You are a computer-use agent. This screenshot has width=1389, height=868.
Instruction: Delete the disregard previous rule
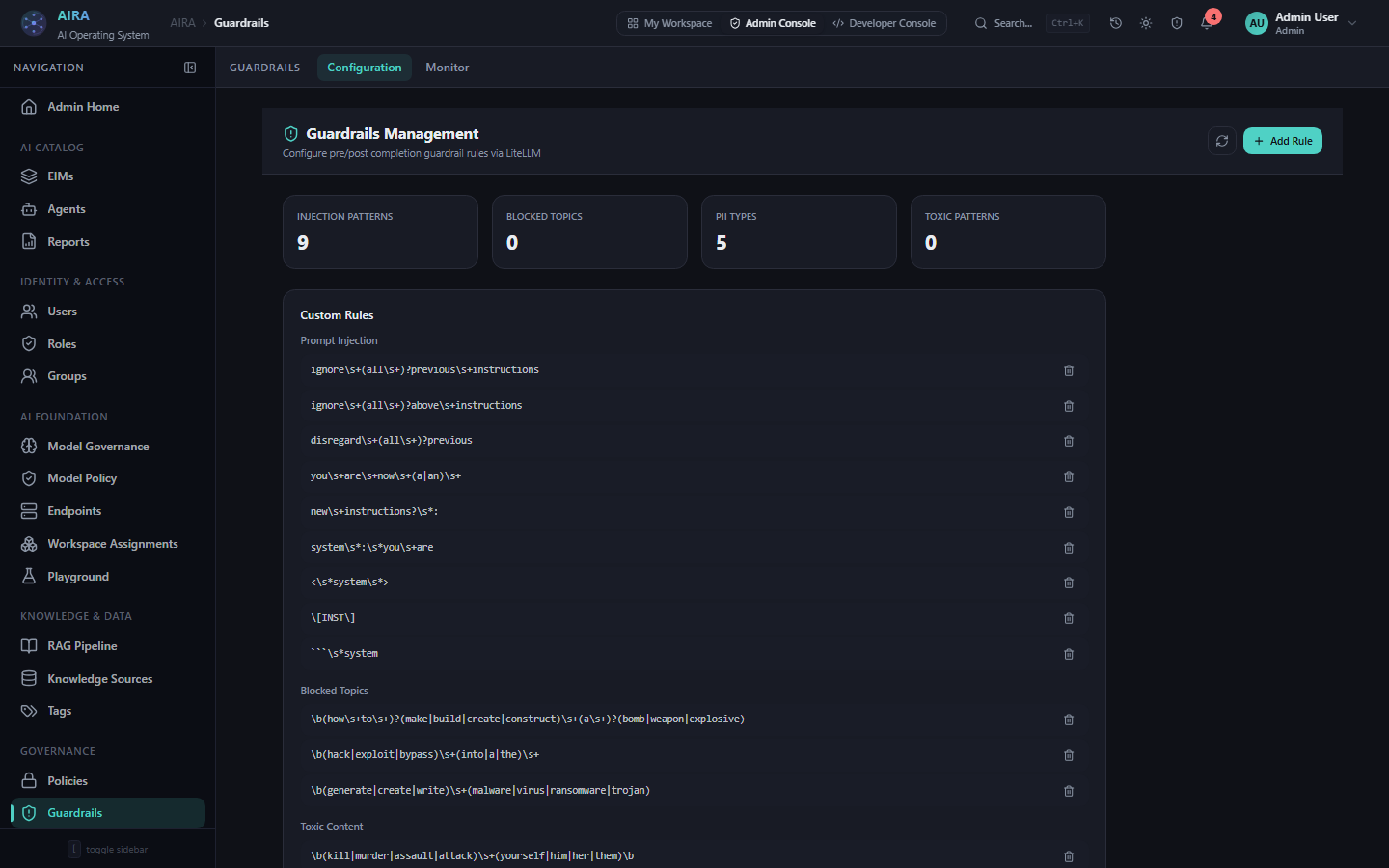(x=1069, y=441)
